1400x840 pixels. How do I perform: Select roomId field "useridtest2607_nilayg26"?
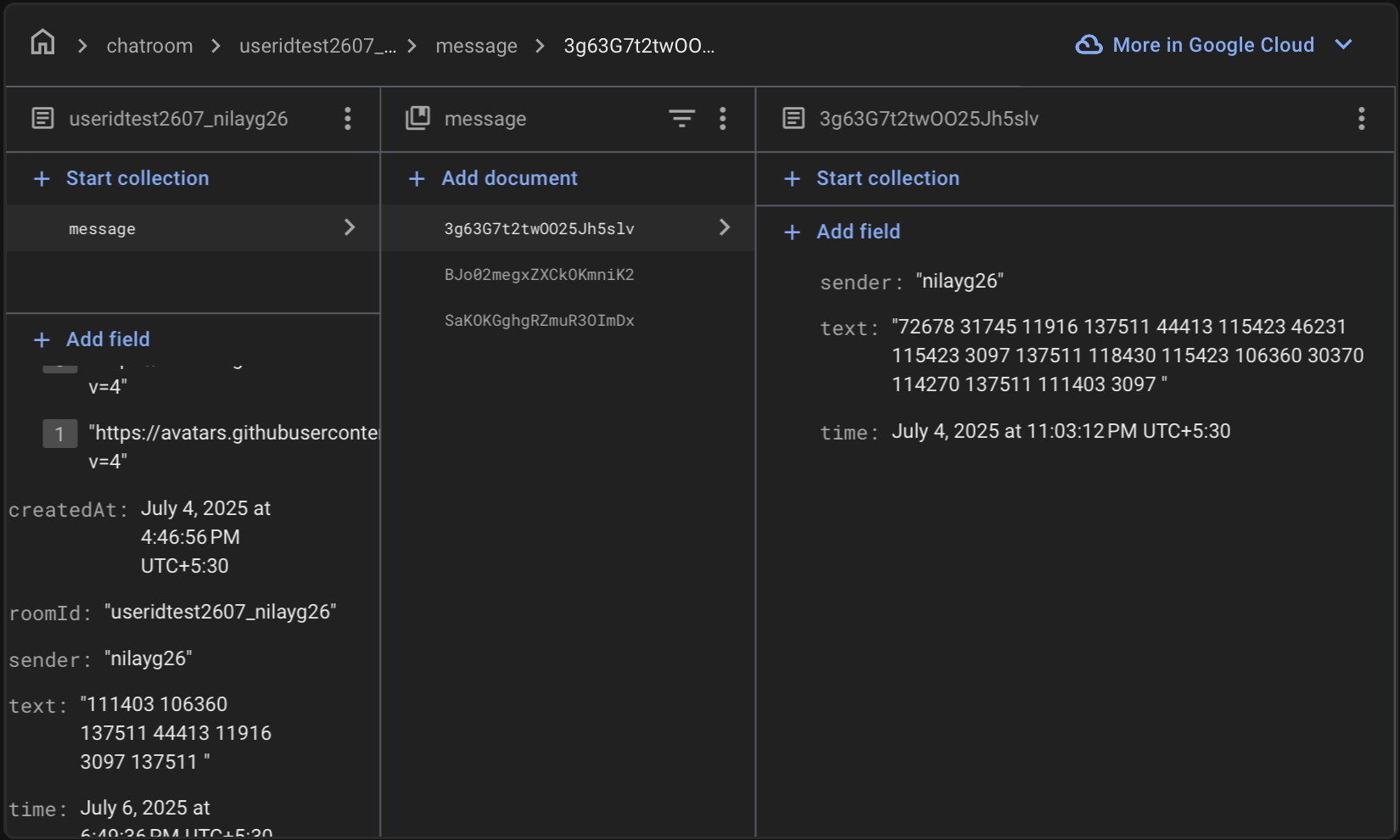coord(172,613)
